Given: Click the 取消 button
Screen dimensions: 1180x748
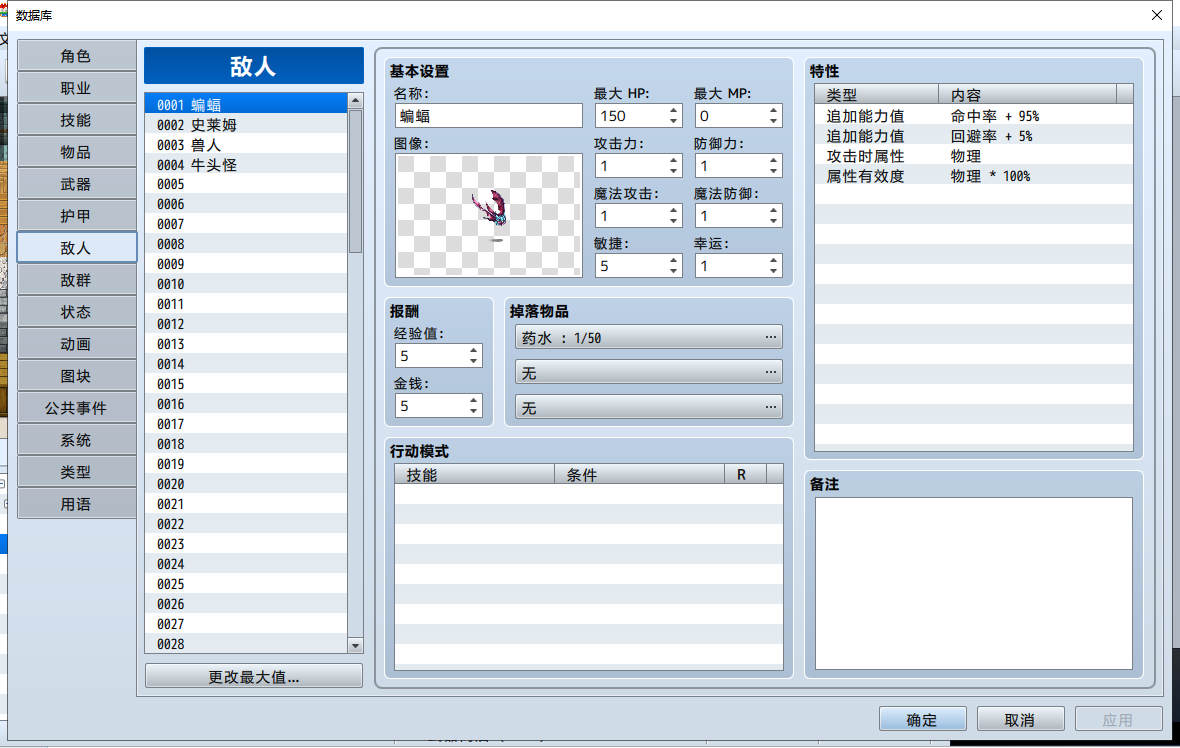Looking at the screenshot, I should pyautogui.click(x=1020, y=719).
